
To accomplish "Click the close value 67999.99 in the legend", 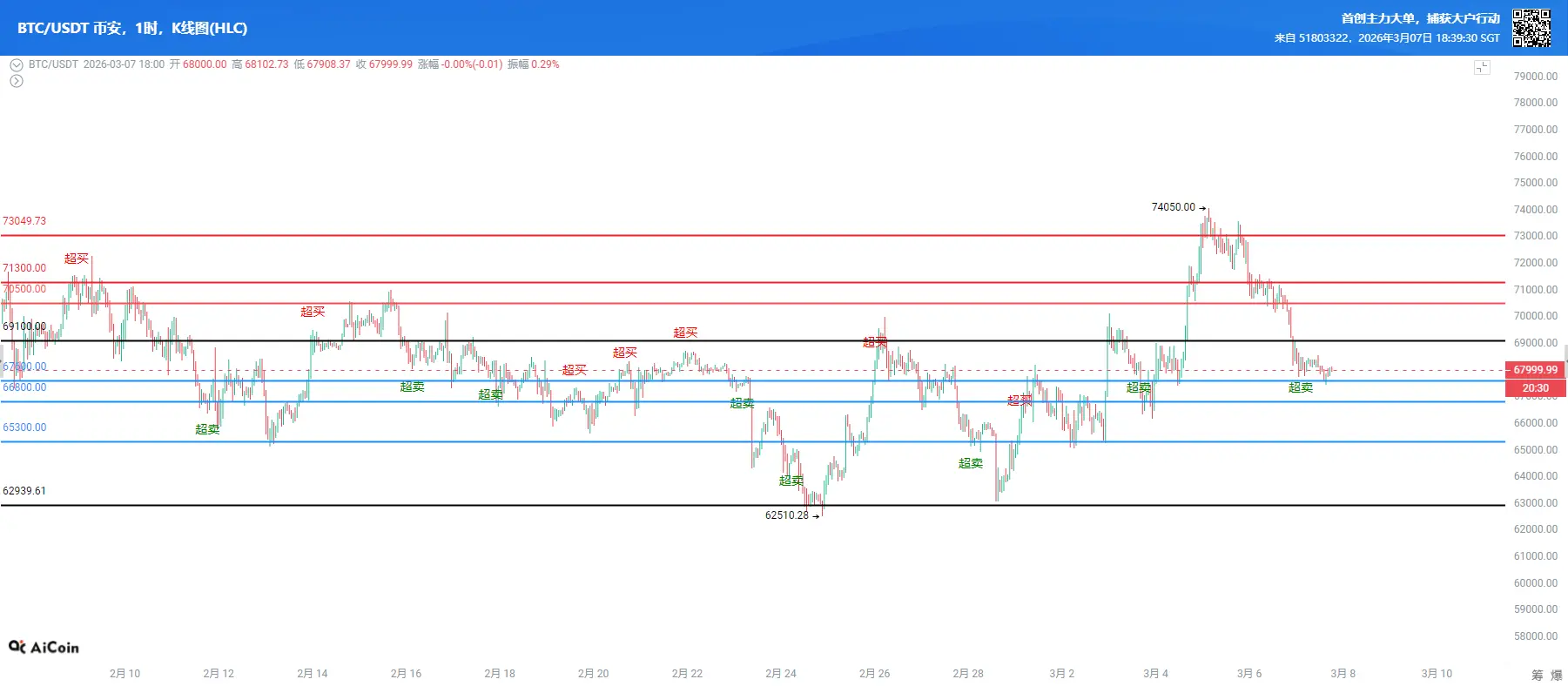I will click(x=391, y=64).
